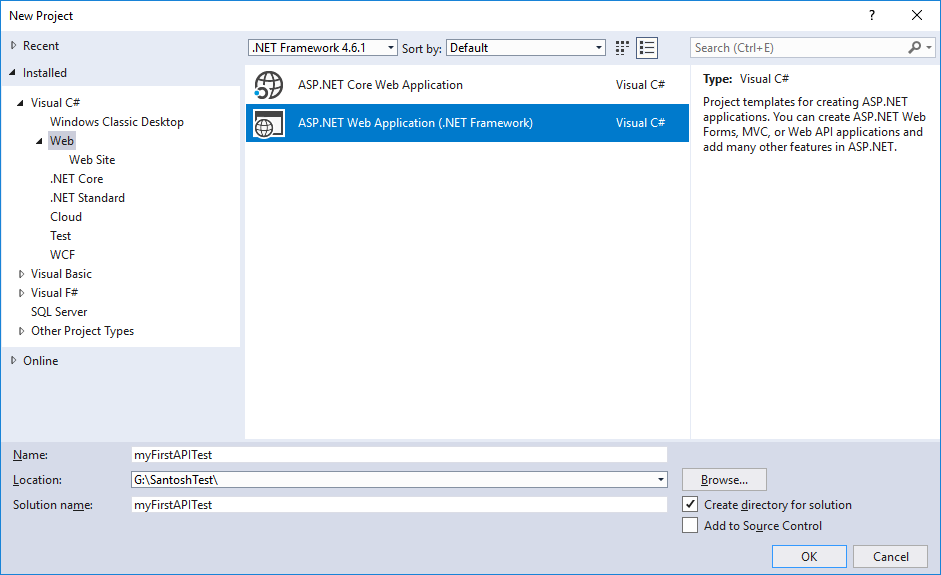Select the Installed label
Image resolution: width=941 pixels, height=575 pixels.
(x=44, y=73)
